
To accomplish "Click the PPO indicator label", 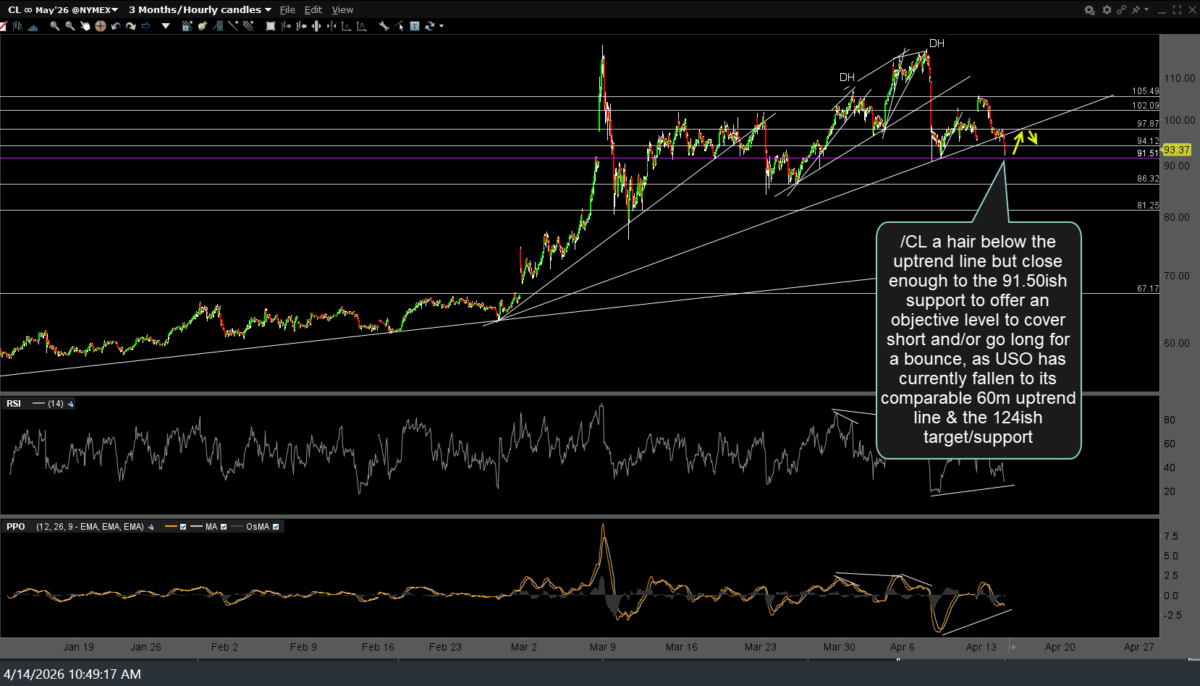I will tap(15, 526).
